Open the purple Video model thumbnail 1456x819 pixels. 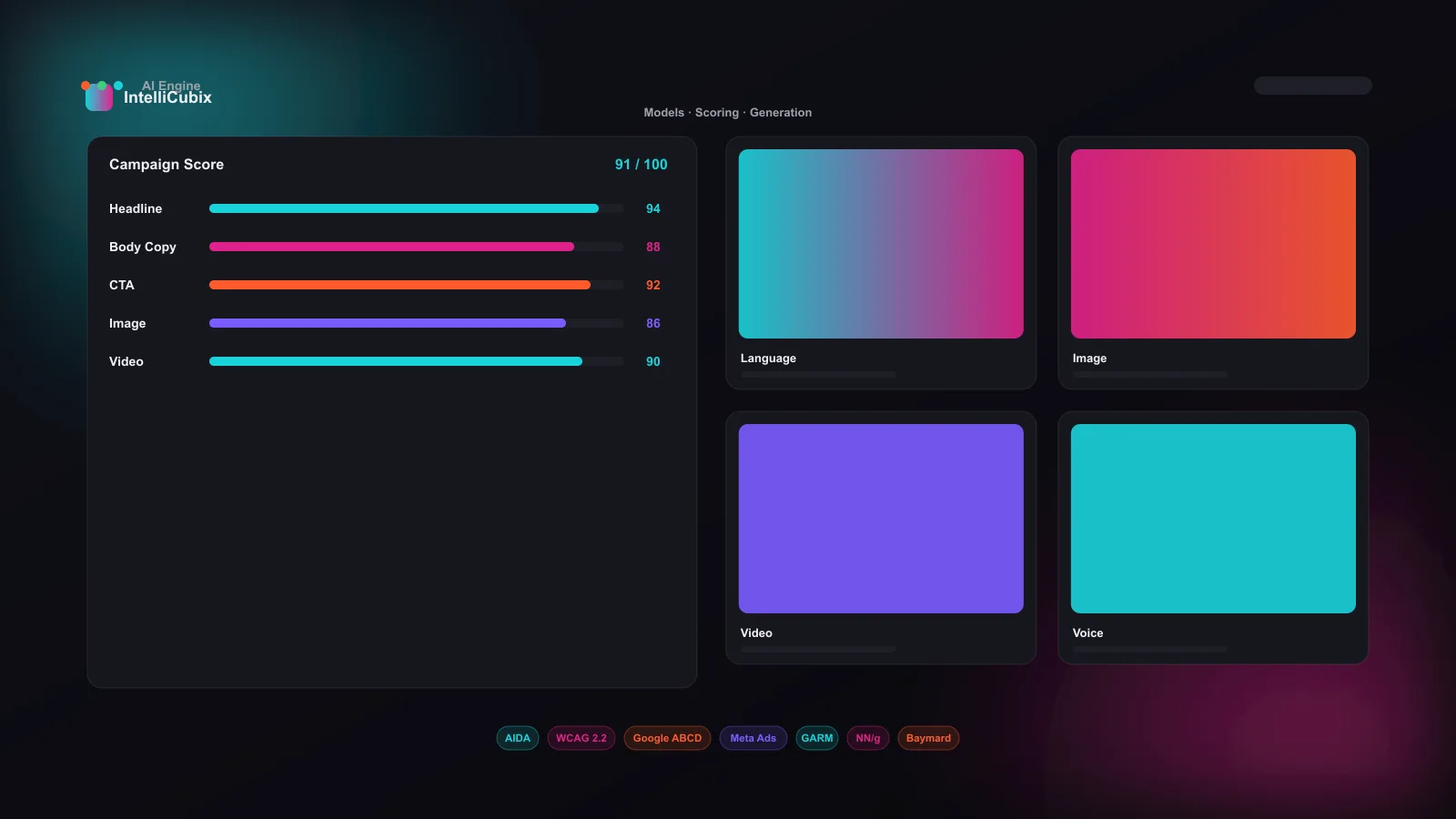[x=881, y=519]
